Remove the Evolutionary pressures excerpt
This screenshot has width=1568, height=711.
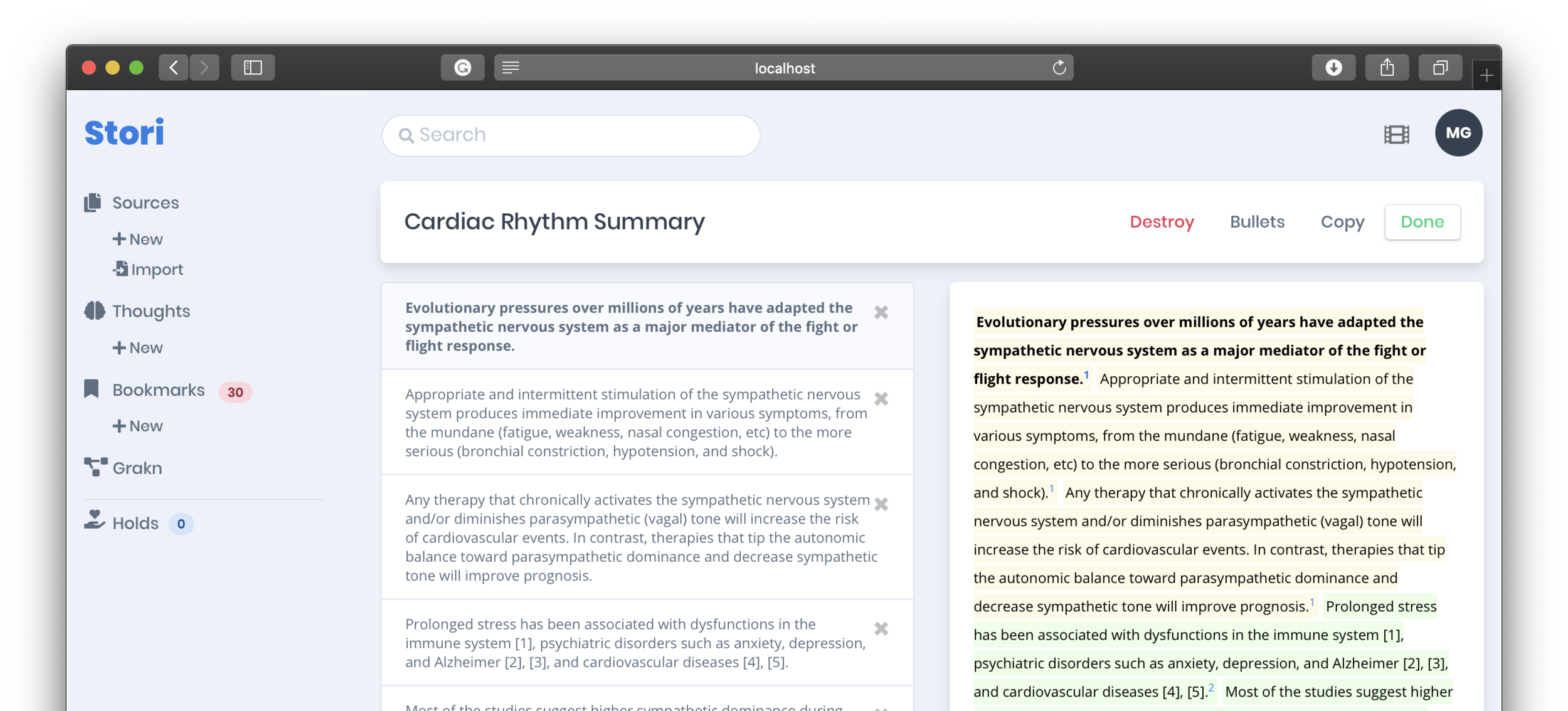[x=881, y=312]
